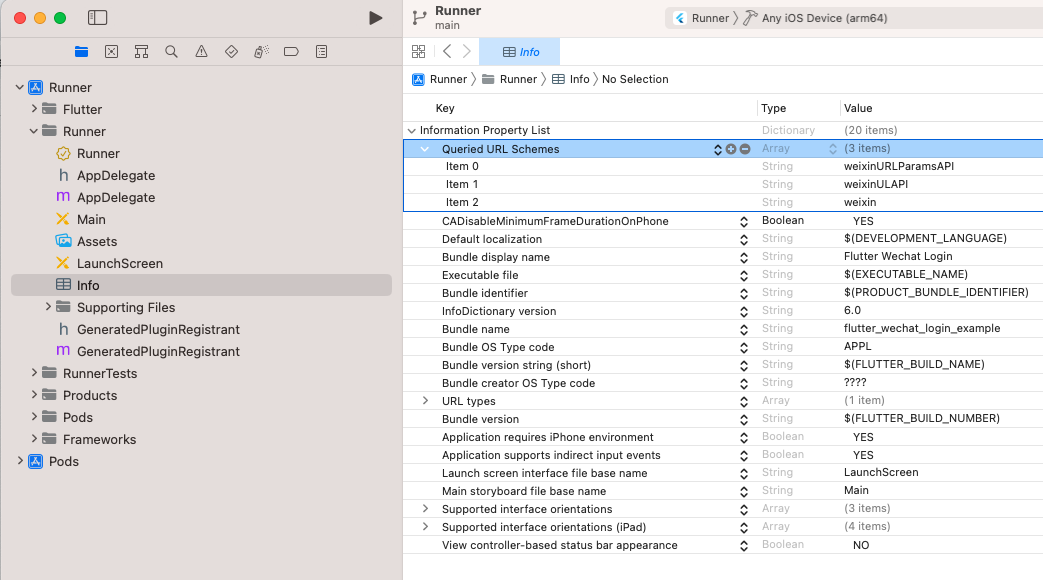The height and width of the screenshot is (580, 1043).
Task: Select the Info plist file
Action: click(202, 285)
